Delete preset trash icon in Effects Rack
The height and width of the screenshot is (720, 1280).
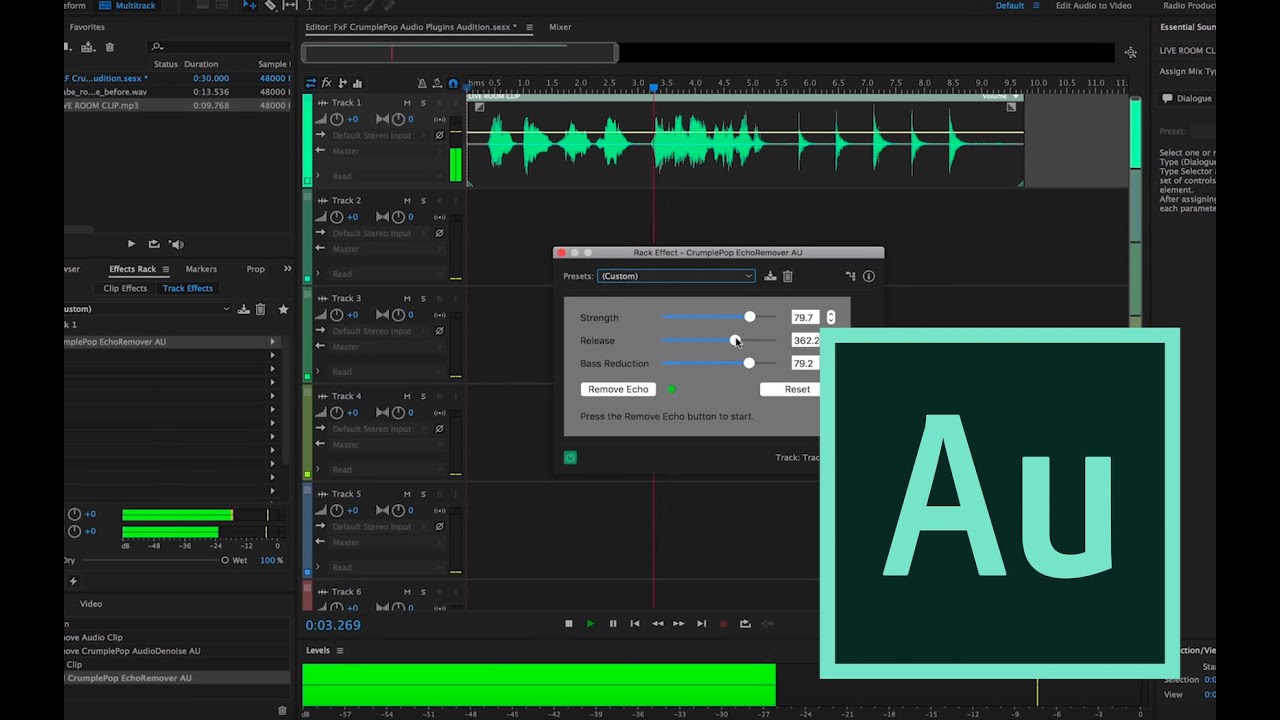coord(260,309)
